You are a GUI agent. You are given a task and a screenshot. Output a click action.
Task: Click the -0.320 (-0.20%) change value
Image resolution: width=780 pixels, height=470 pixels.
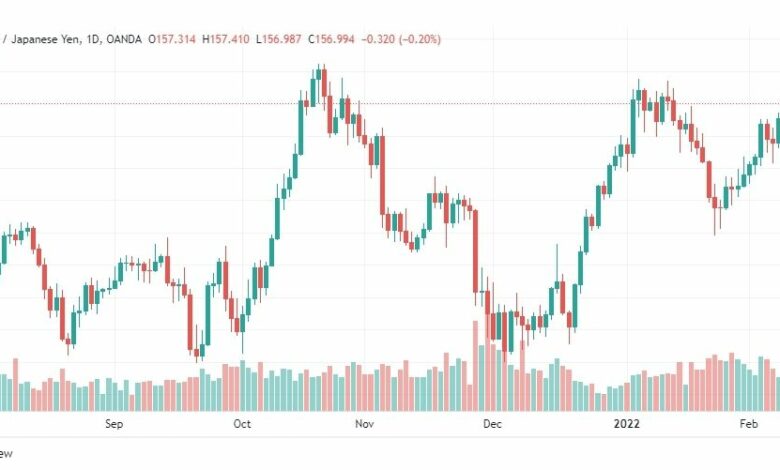point(401,39)
